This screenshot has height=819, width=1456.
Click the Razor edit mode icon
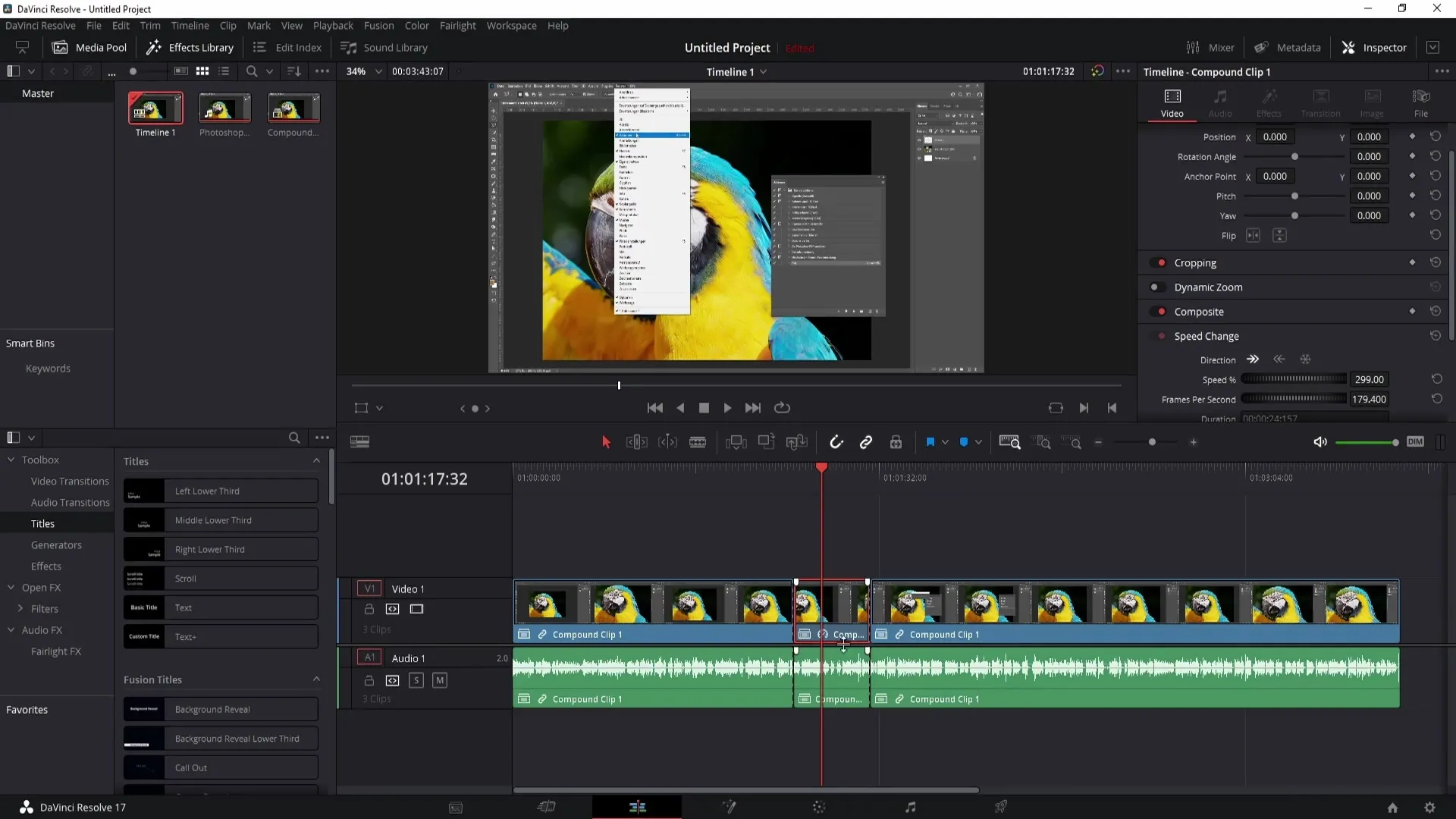coord(700,442)
